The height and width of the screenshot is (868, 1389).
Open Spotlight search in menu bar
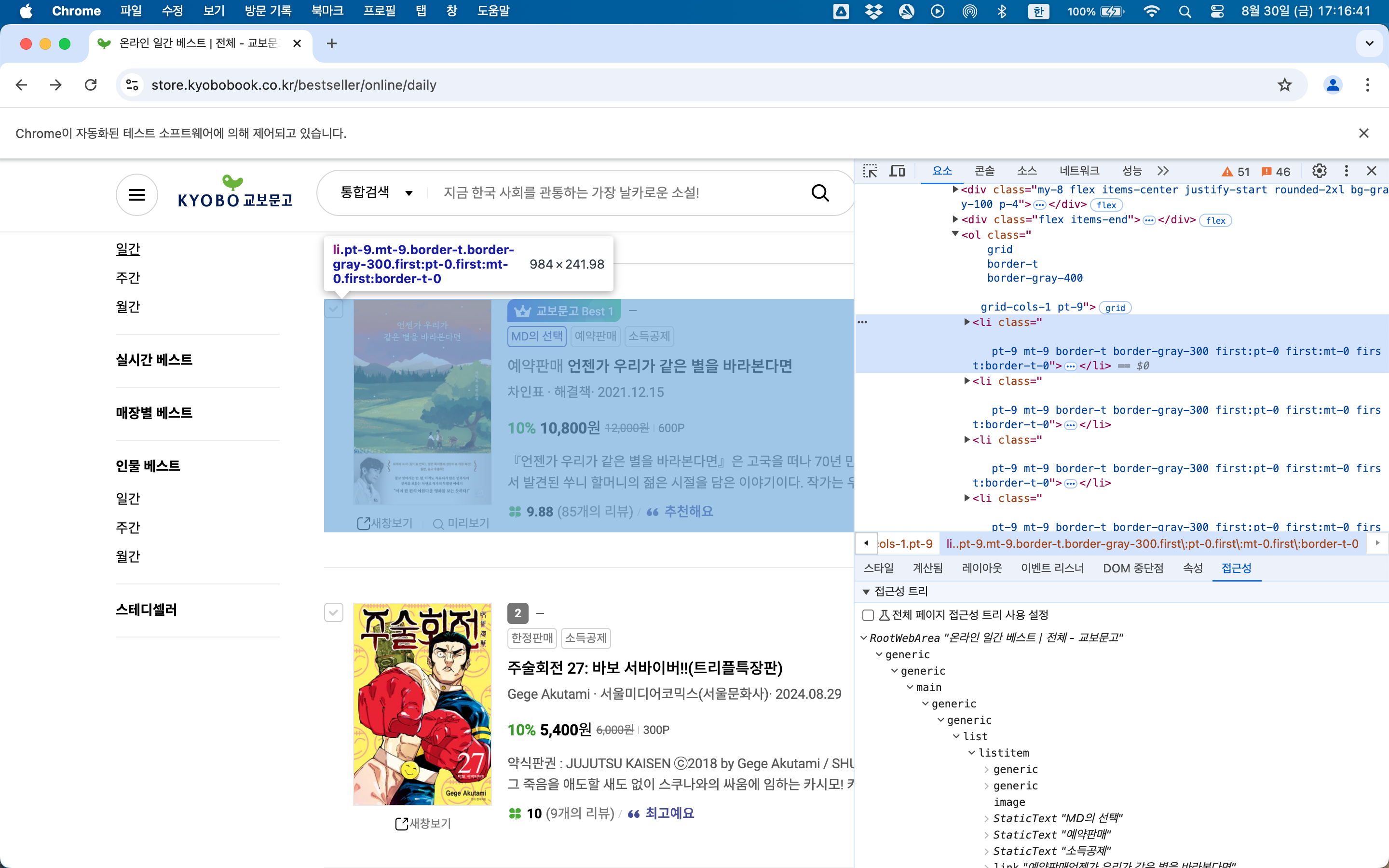coord(1185,12)
